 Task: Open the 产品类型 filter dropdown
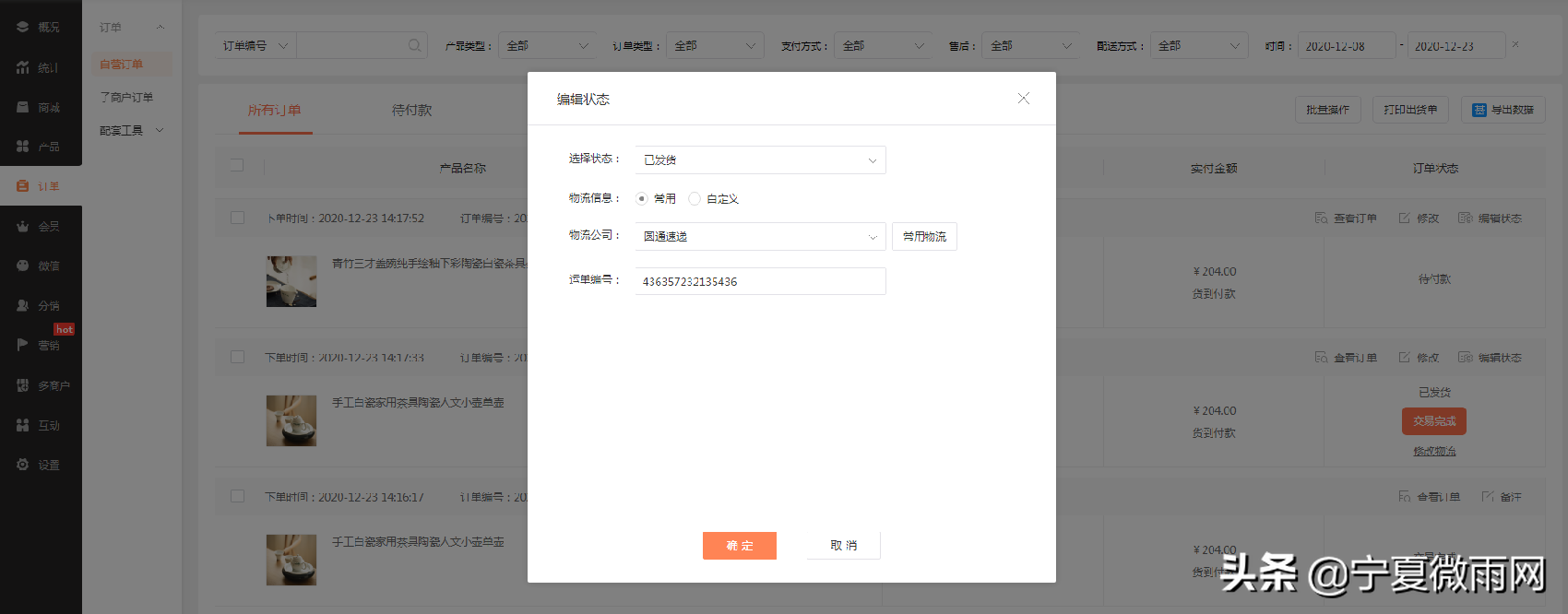(x=547, y=45)
